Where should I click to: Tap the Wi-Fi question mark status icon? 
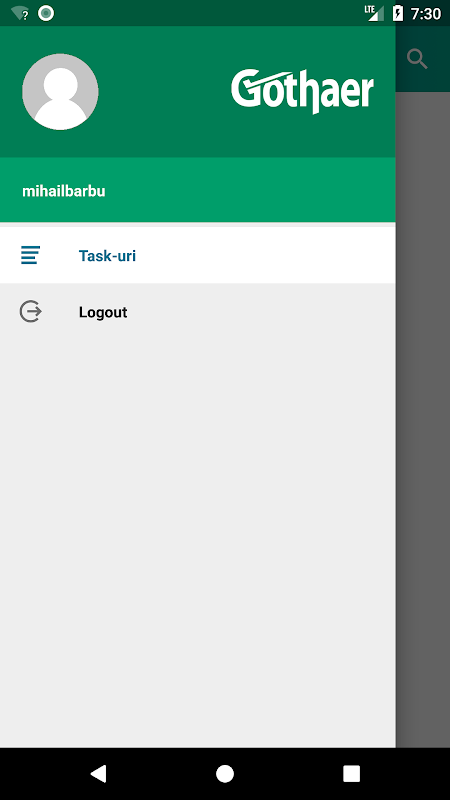pyautogui.click(x=20, y=14)
